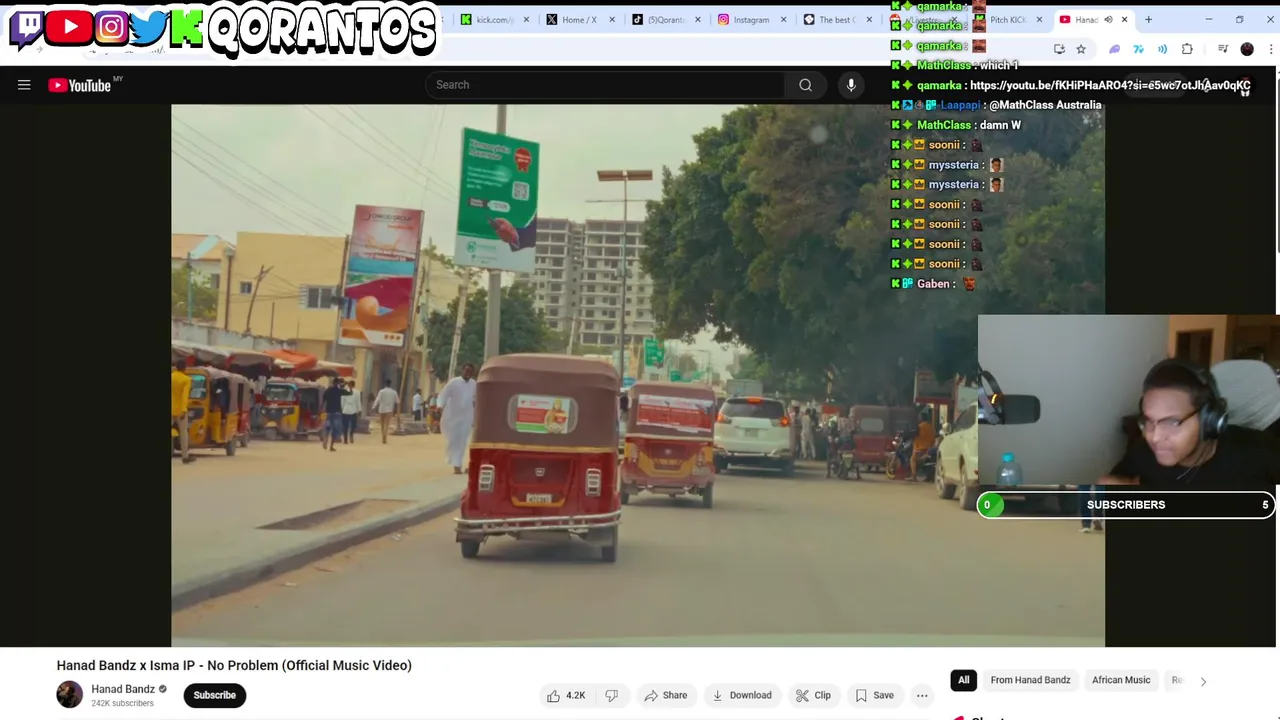Screen dimensions: 1280x720
Task: Create a Clip with the scissors button
Action: click(x=813, y=695)
